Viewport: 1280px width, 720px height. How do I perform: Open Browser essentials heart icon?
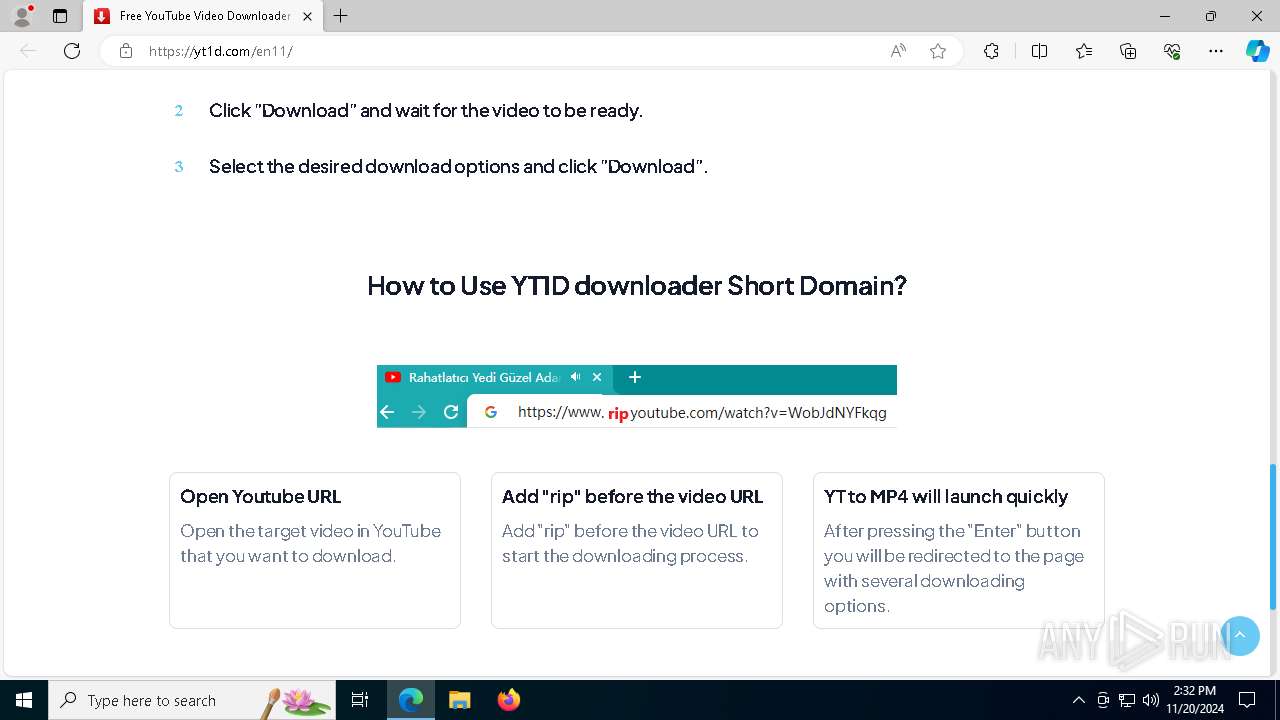pyautogui.click(x=1172, y=51)
